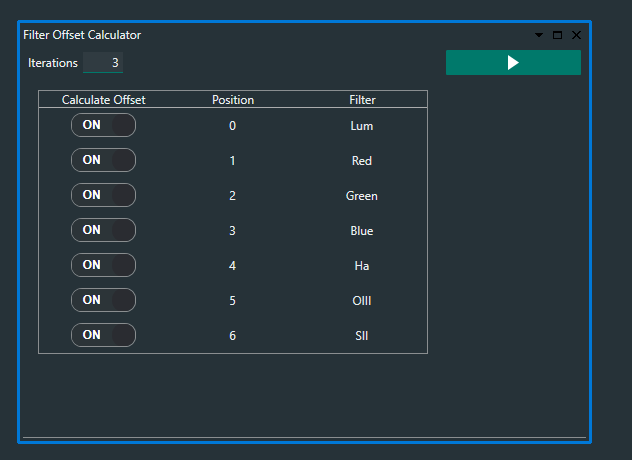
Task: Start the filter offset calculation run
Action: (x=513, y=63)
